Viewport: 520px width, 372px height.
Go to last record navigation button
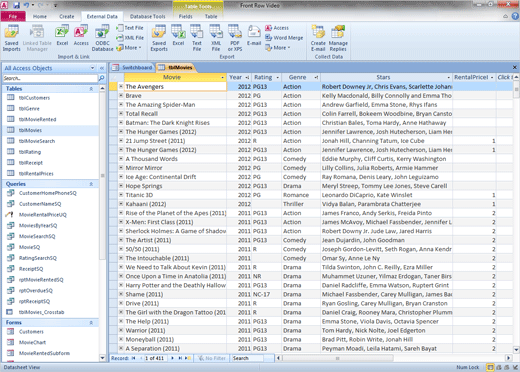pyautogui.click(x=180, y=358)
